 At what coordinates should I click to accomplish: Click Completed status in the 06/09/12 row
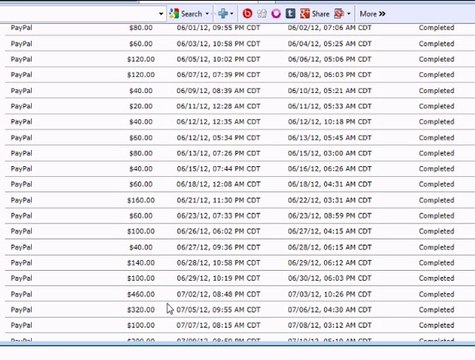[x=436, y=91]
